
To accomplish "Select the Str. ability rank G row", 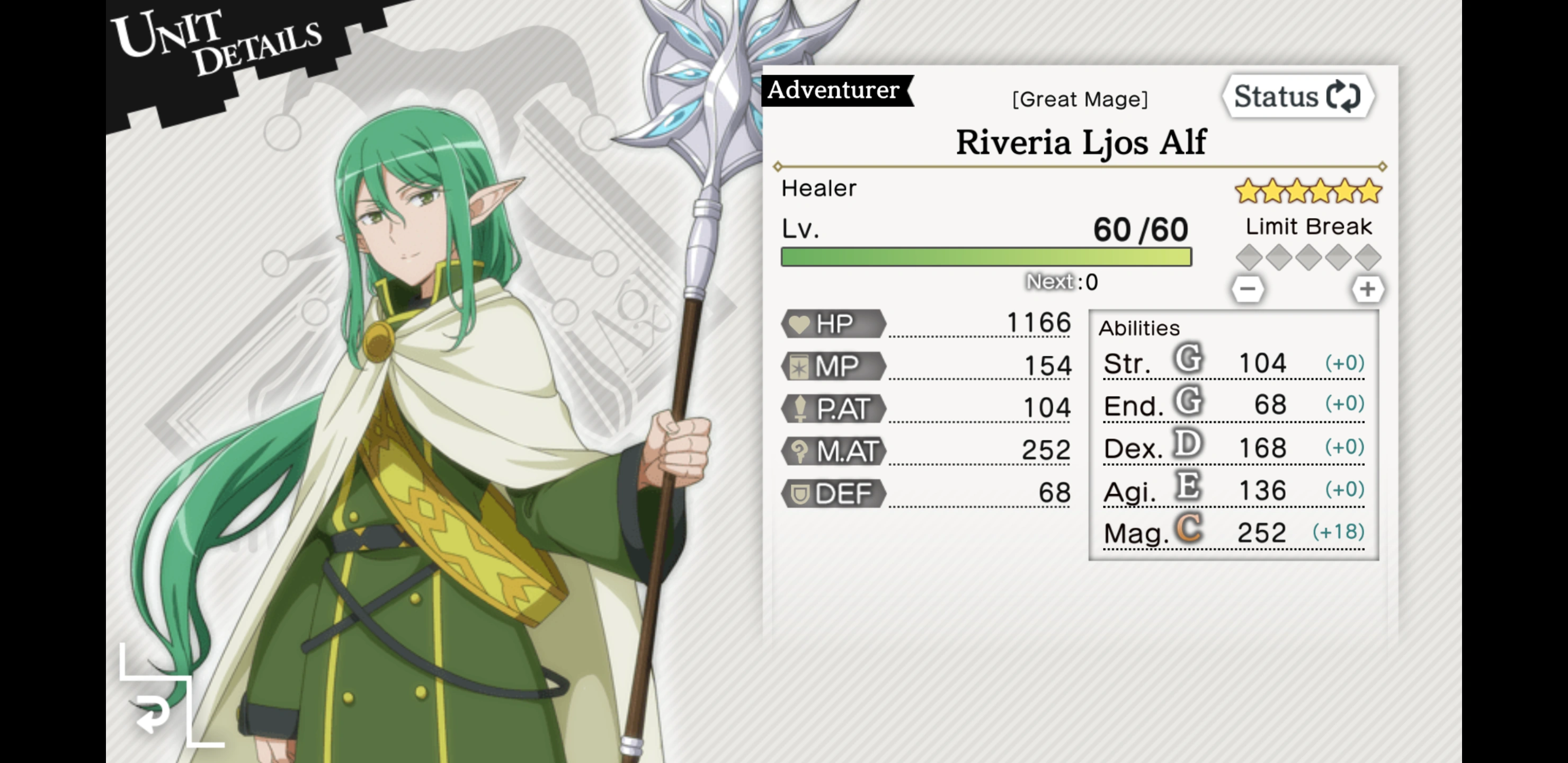I will point(1233,362).
